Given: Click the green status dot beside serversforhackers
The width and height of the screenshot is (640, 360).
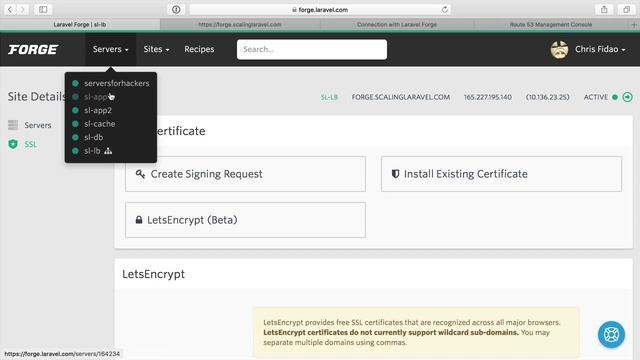Looking at the screenshot, I should 75,83.
